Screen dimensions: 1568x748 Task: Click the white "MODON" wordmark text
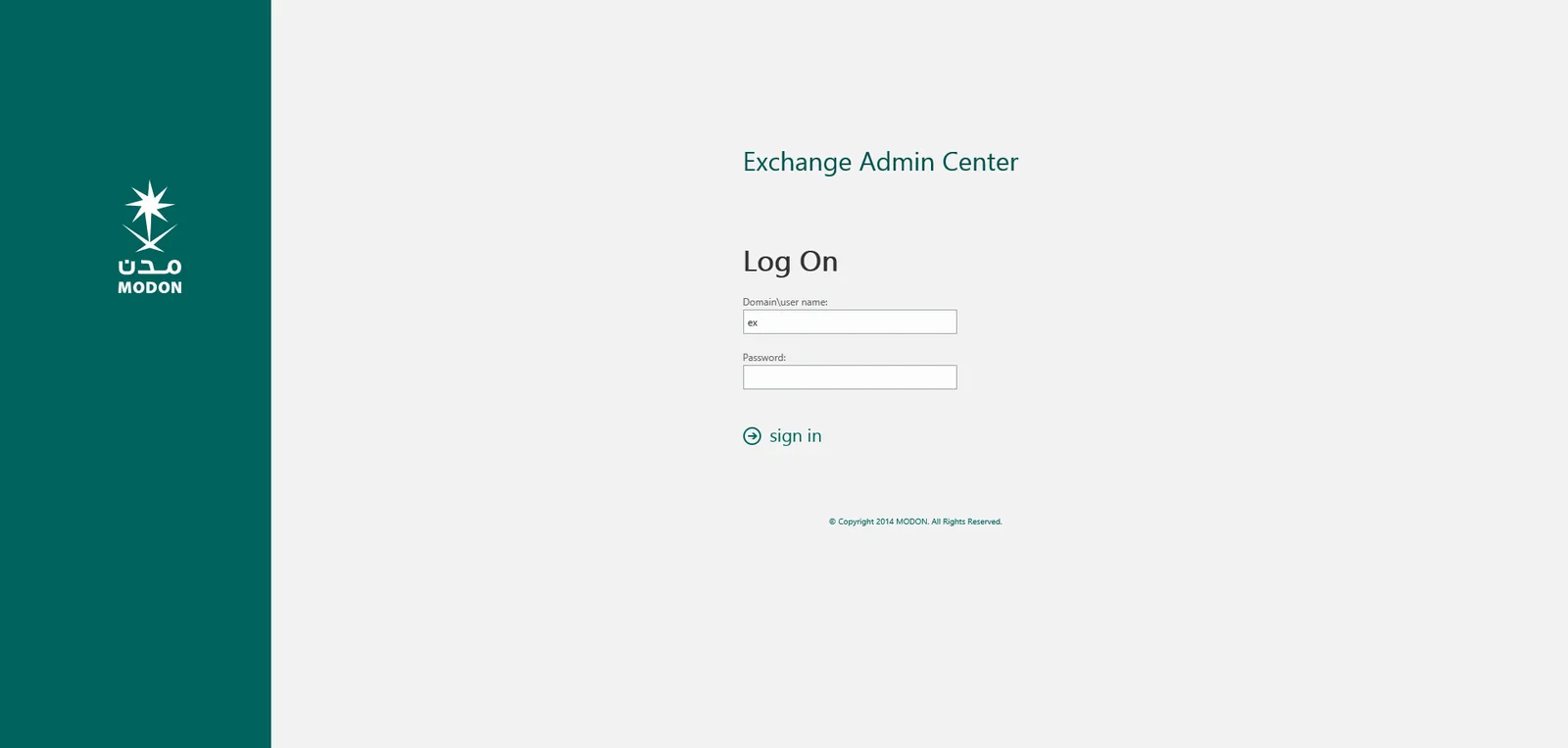150,287
